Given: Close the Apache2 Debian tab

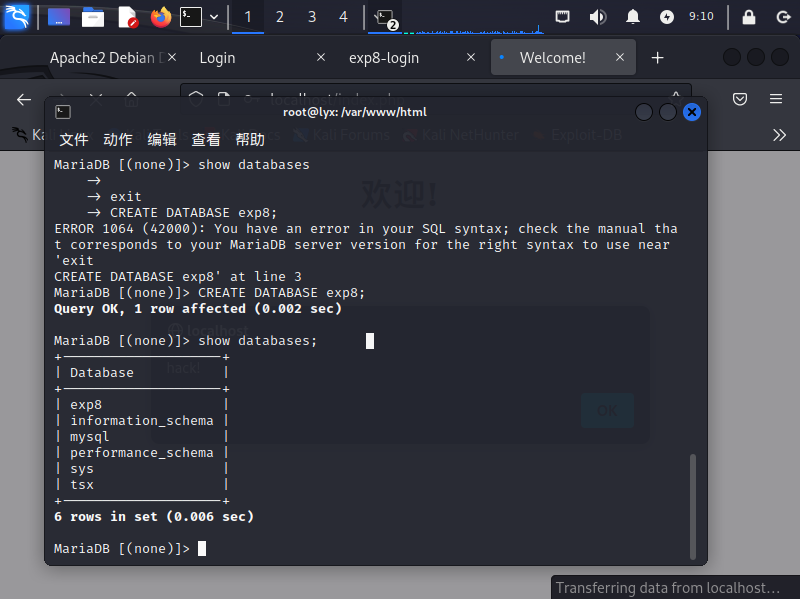Looking at the screenshot, I should pyautogui.click(x=172, y=57).
